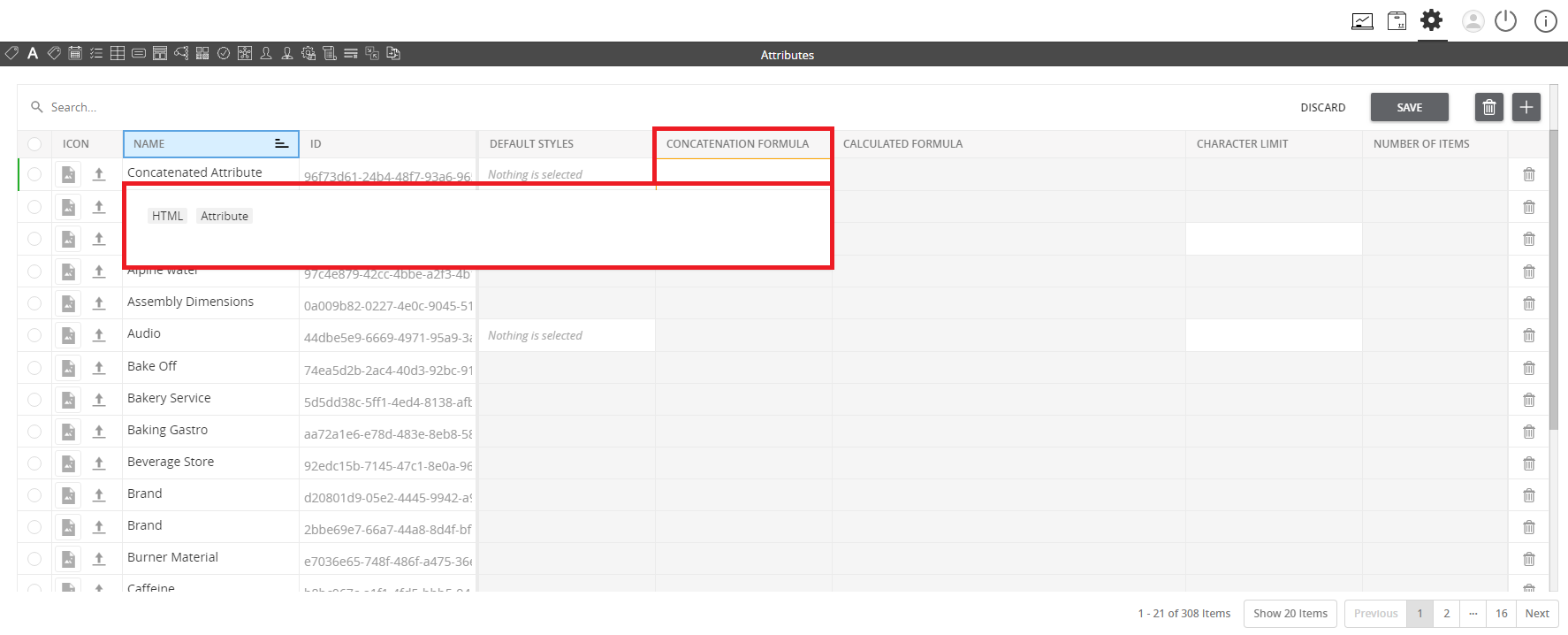Screen dimensions: 1568x635
Task: Open the single tag icon in the dark toolbar
Action: coord(11,53)
